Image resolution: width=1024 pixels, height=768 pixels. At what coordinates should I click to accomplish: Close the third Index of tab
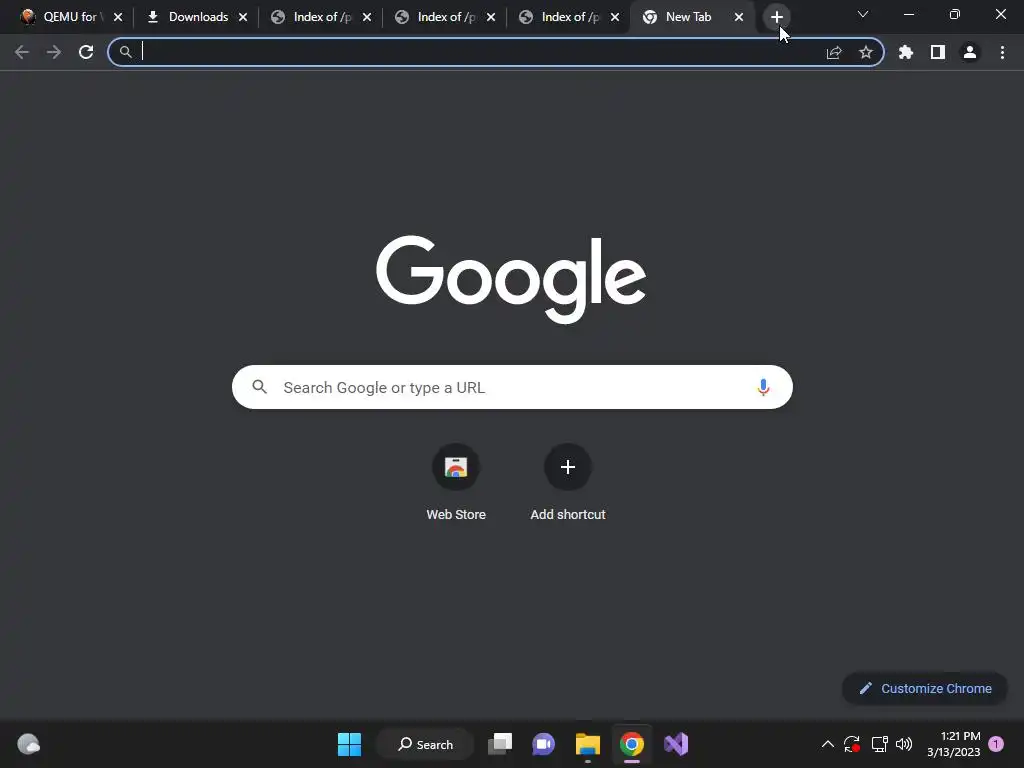(x=615, y=17)
